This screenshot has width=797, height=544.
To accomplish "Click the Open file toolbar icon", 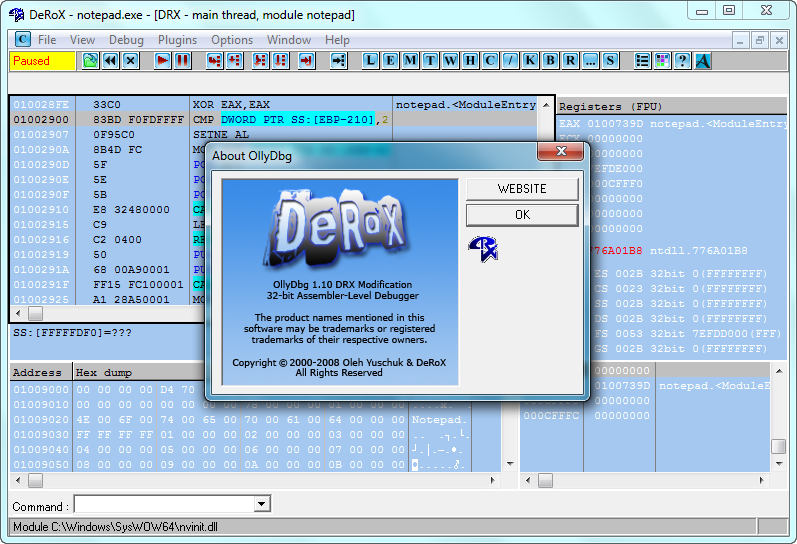I will 90,61.
